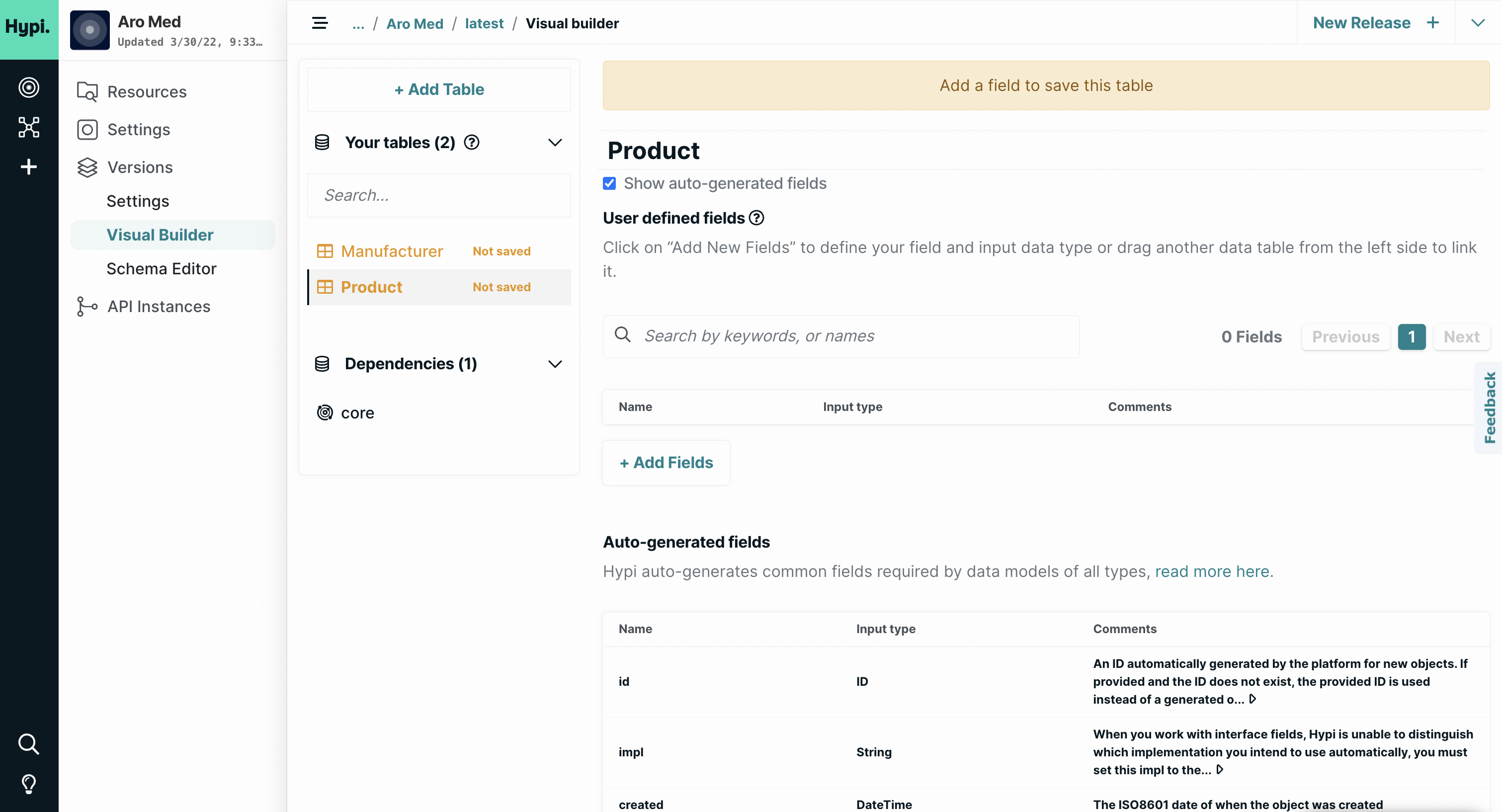Open the dropdown chevron beside New Release

click(1479, 23)
